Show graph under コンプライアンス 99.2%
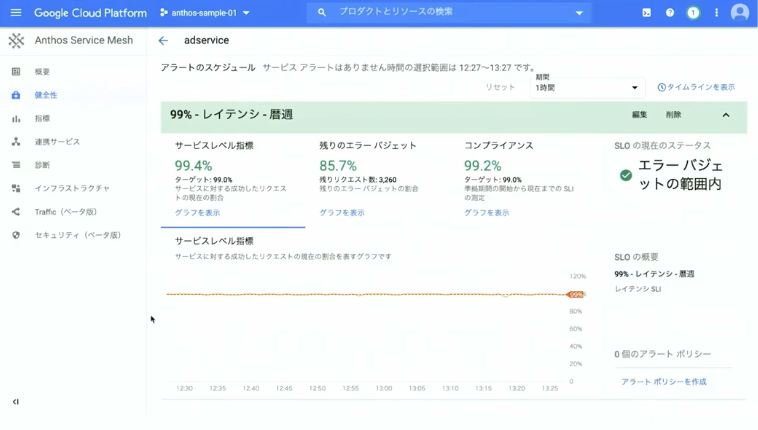 click(x=487, y=212)
